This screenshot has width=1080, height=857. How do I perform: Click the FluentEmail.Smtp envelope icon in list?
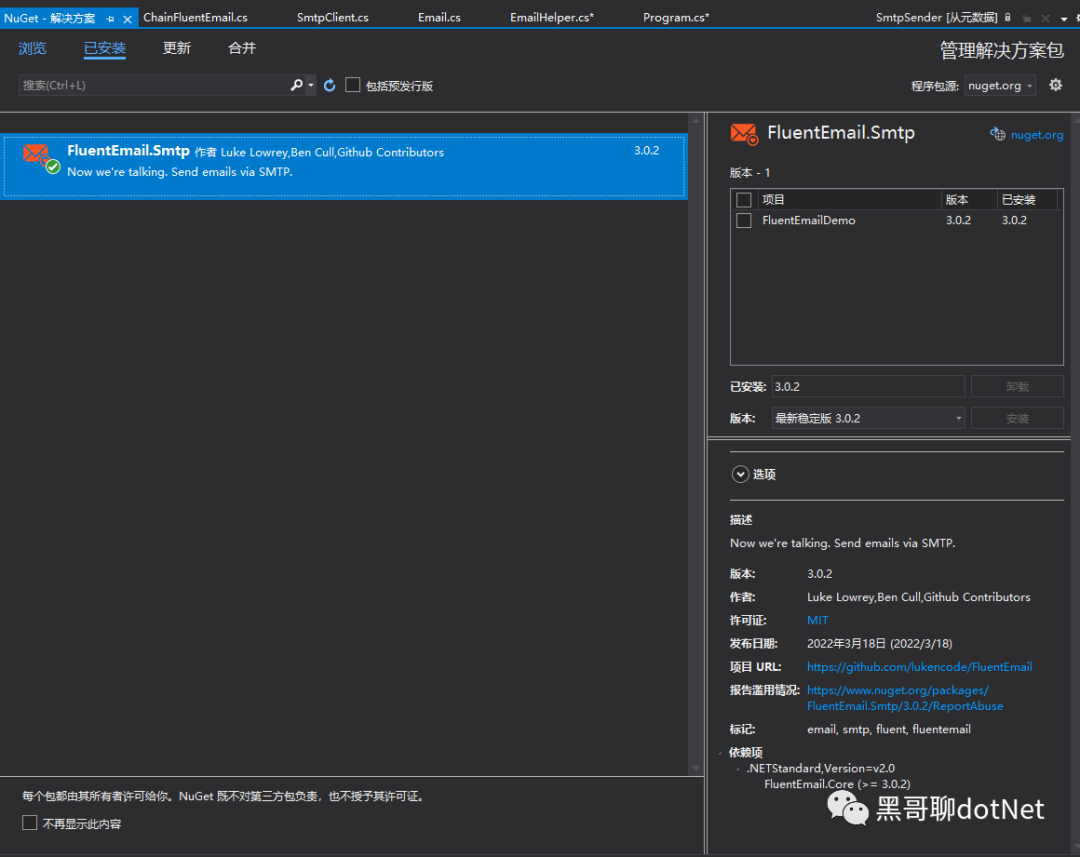coord(40,158)
